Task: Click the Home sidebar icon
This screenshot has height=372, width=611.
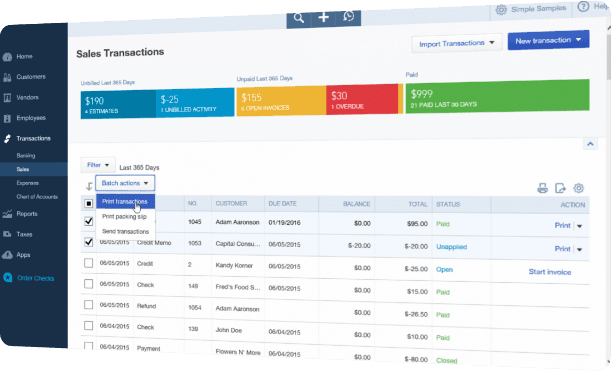Action: click(7, 57)
